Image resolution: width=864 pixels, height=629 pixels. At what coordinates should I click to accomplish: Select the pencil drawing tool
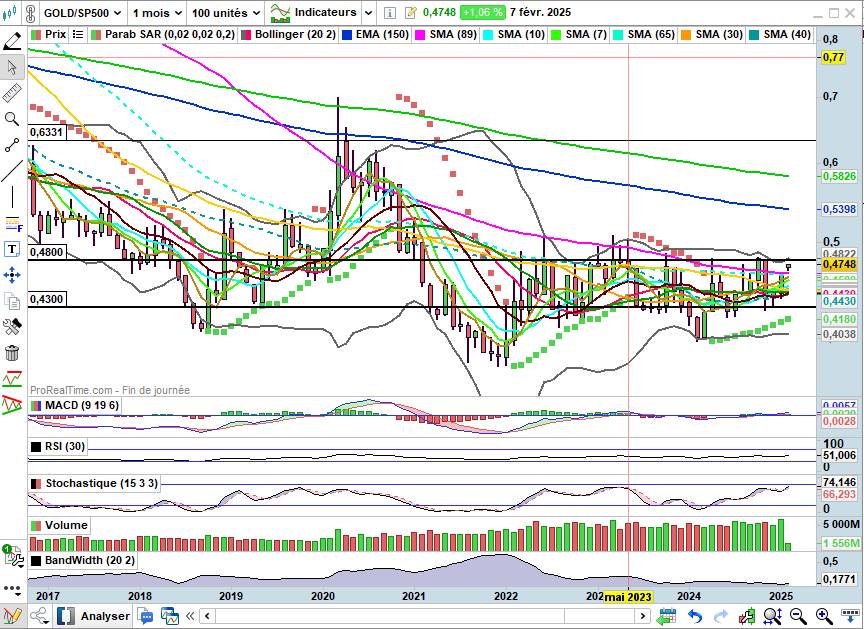pyautogui.click(x=12, y=41)
